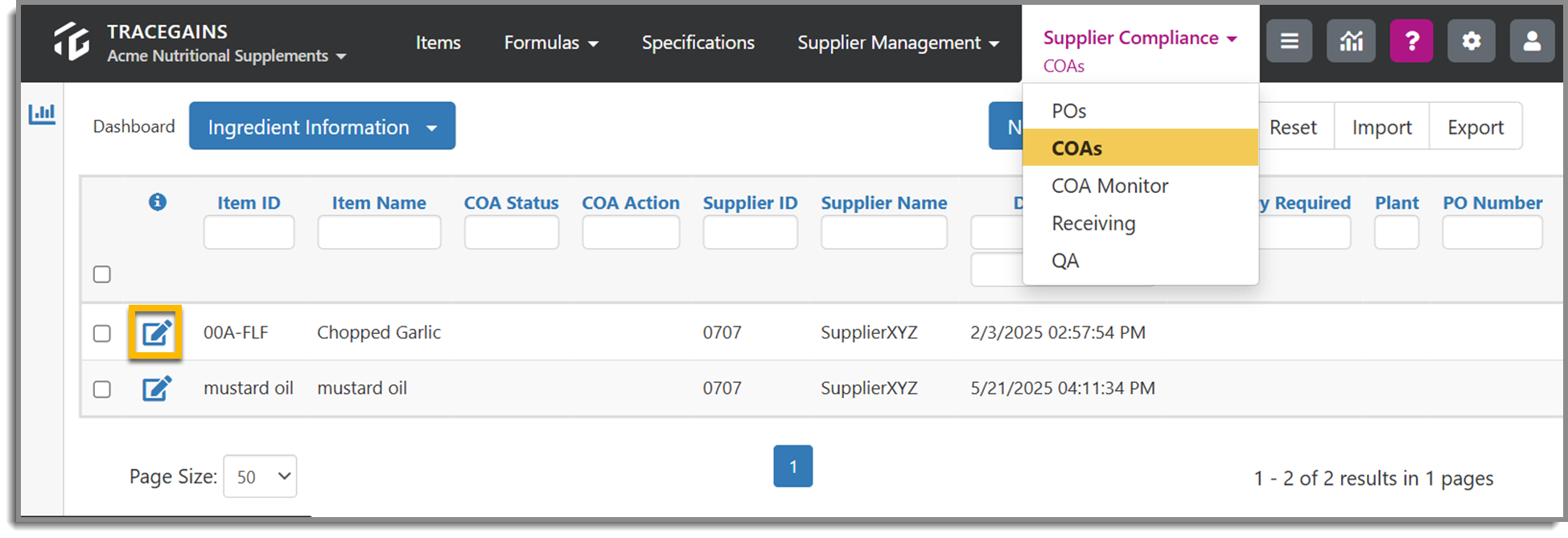The width and height of the screenshot is (1568, 538).
Task: Select the 00A-FLF item ID cell
Action: 236,332
